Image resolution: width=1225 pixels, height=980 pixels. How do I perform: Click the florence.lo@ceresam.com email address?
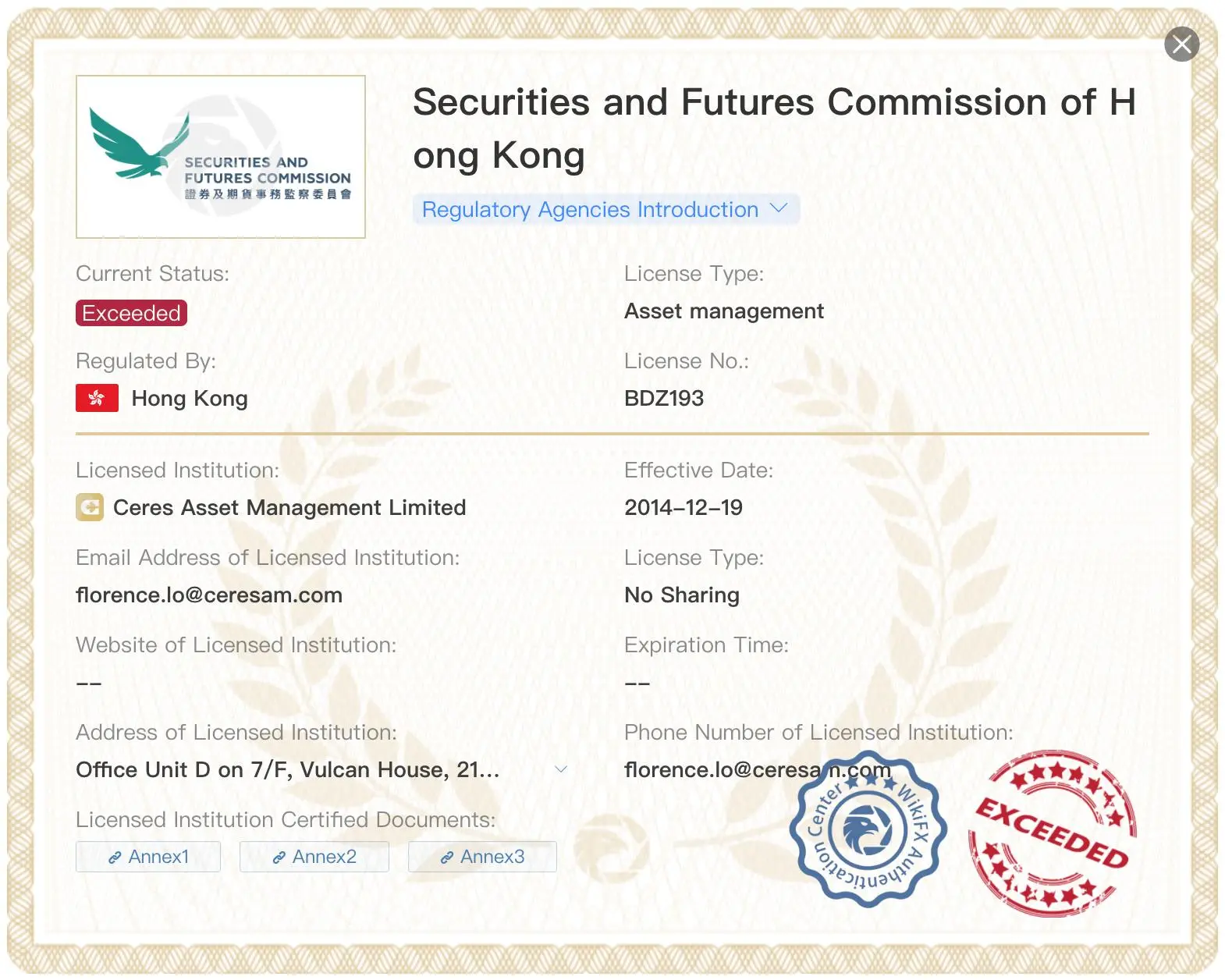pos(209,595)
